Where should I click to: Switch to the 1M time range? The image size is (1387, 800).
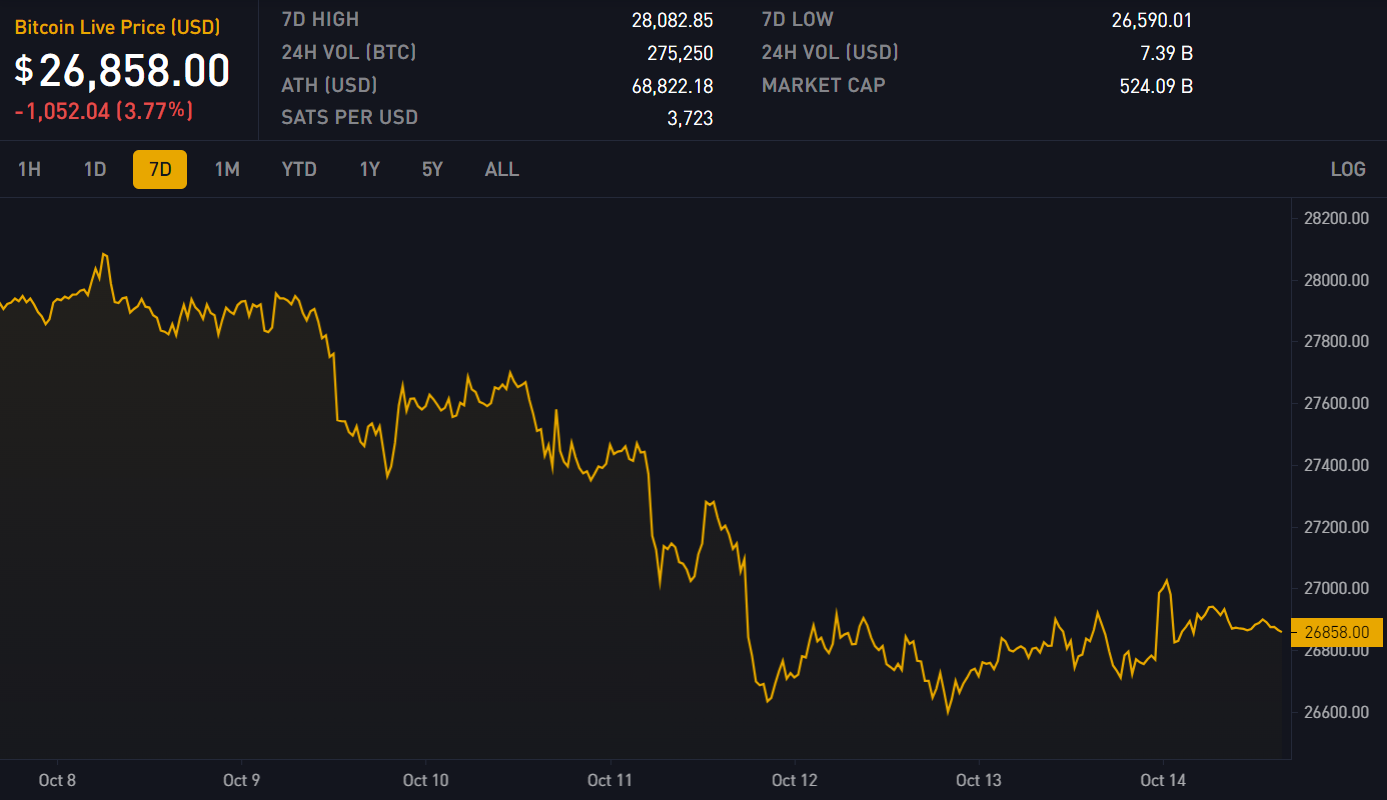(x=227, y=169)
